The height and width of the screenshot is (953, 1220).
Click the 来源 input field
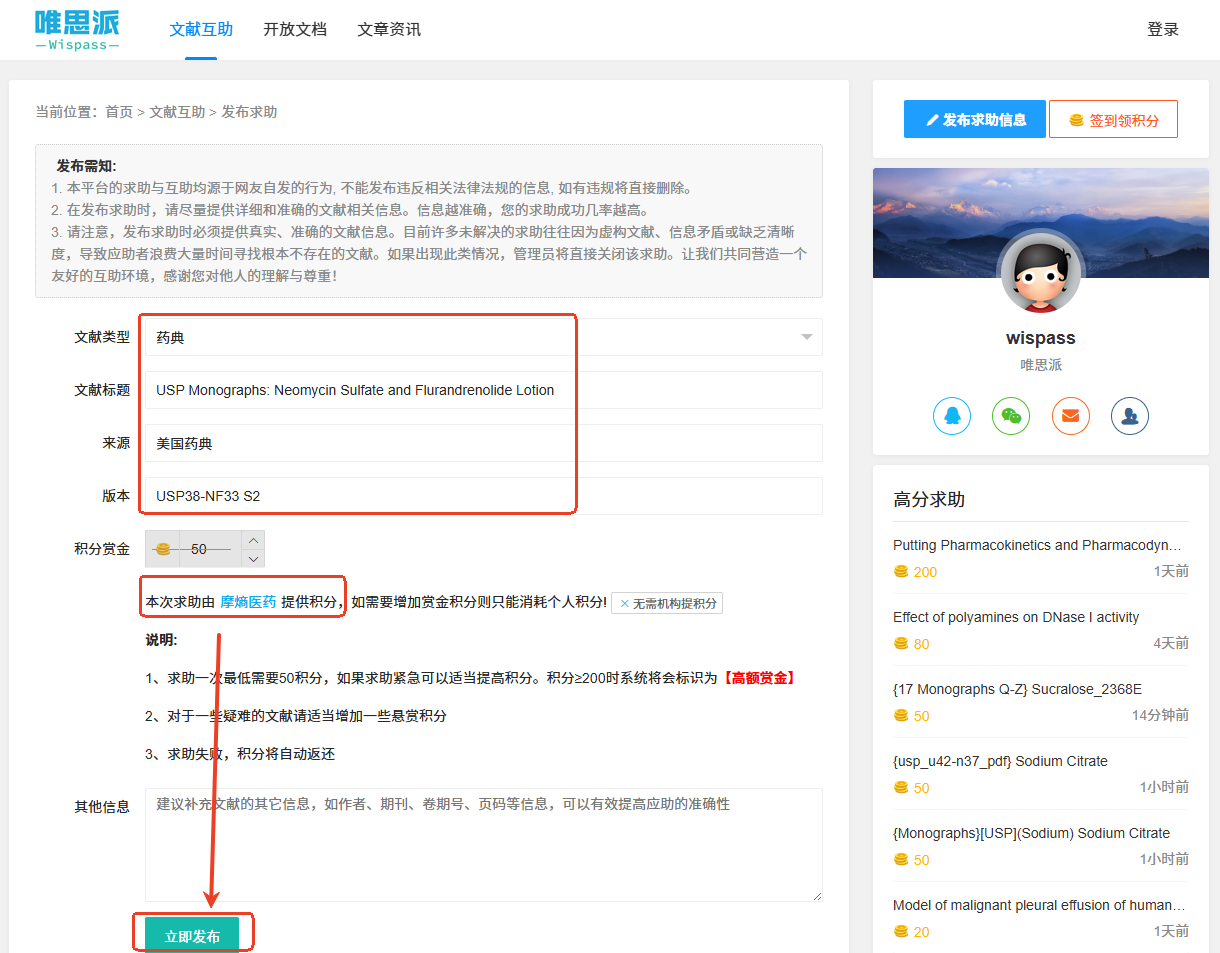(483, 443)
